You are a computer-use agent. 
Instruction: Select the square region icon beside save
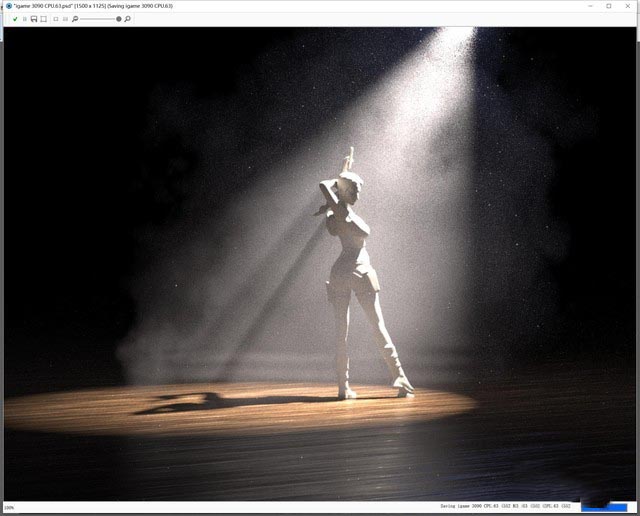click(44, 19)
